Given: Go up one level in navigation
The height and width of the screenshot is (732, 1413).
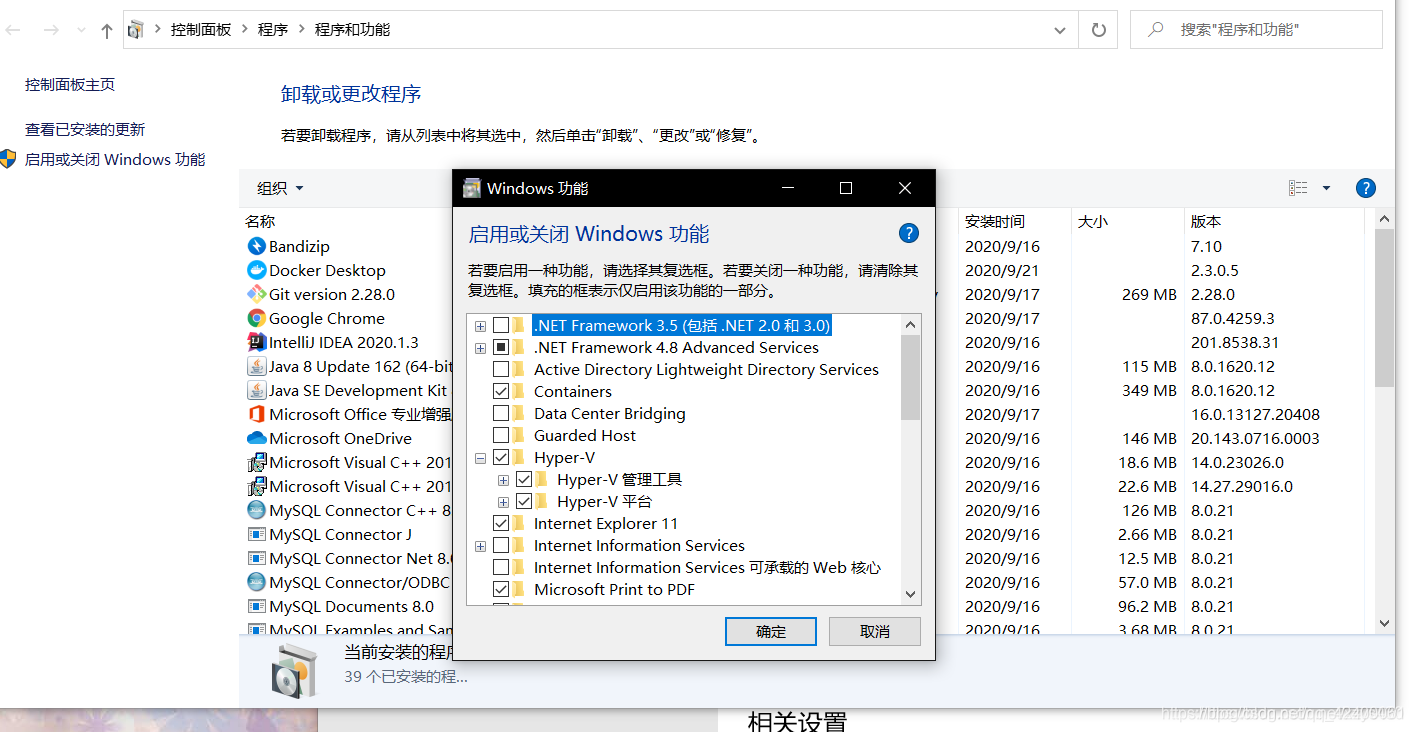Looking at the screenshot, I should 107,30.
